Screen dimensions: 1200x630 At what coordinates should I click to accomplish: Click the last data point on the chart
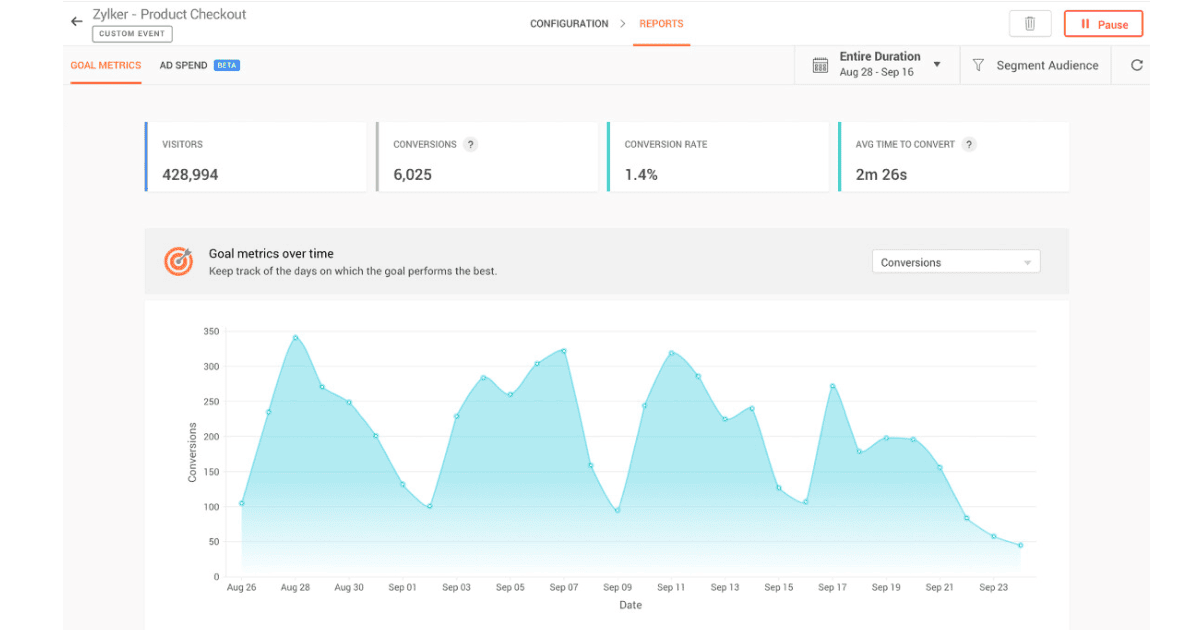[1020, 545]
